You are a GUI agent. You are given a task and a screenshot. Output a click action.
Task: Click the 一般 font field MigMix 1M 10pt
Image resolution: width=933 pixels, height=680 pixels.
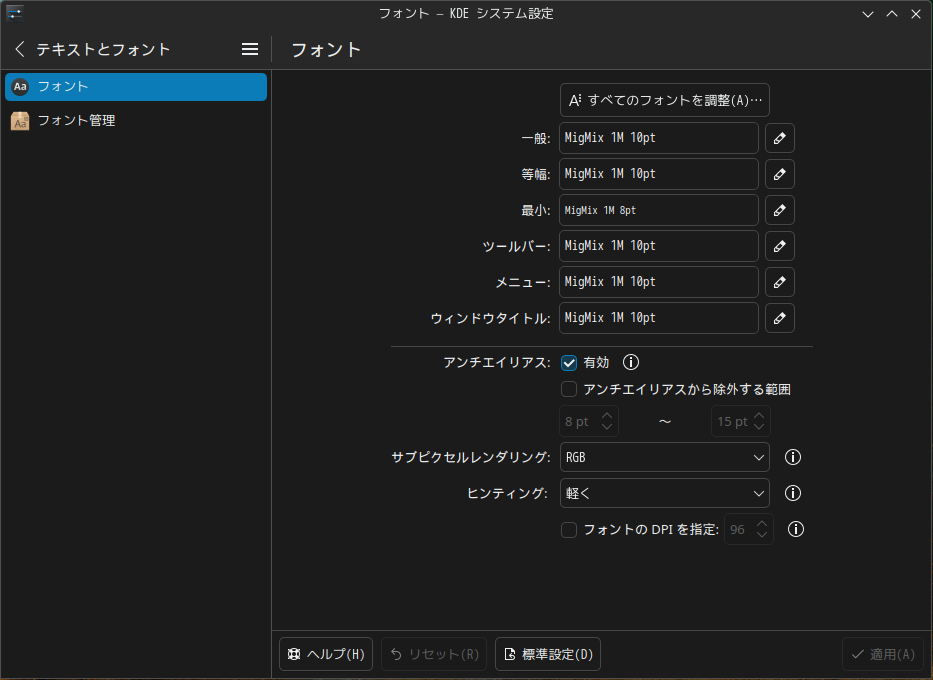659,138
